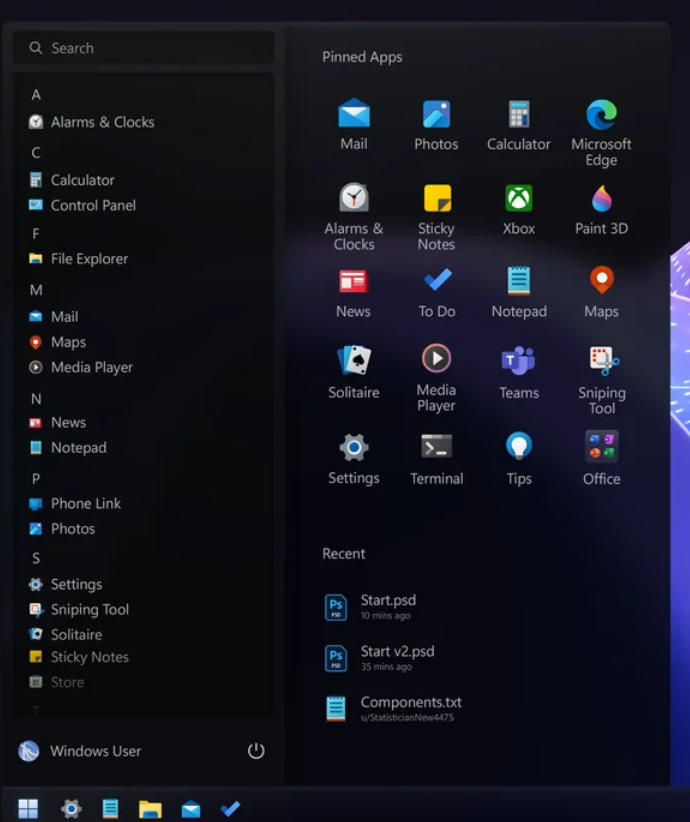Open recent file Components.txt
Screen dimensions: 690x822
click(x=393, y=709)
